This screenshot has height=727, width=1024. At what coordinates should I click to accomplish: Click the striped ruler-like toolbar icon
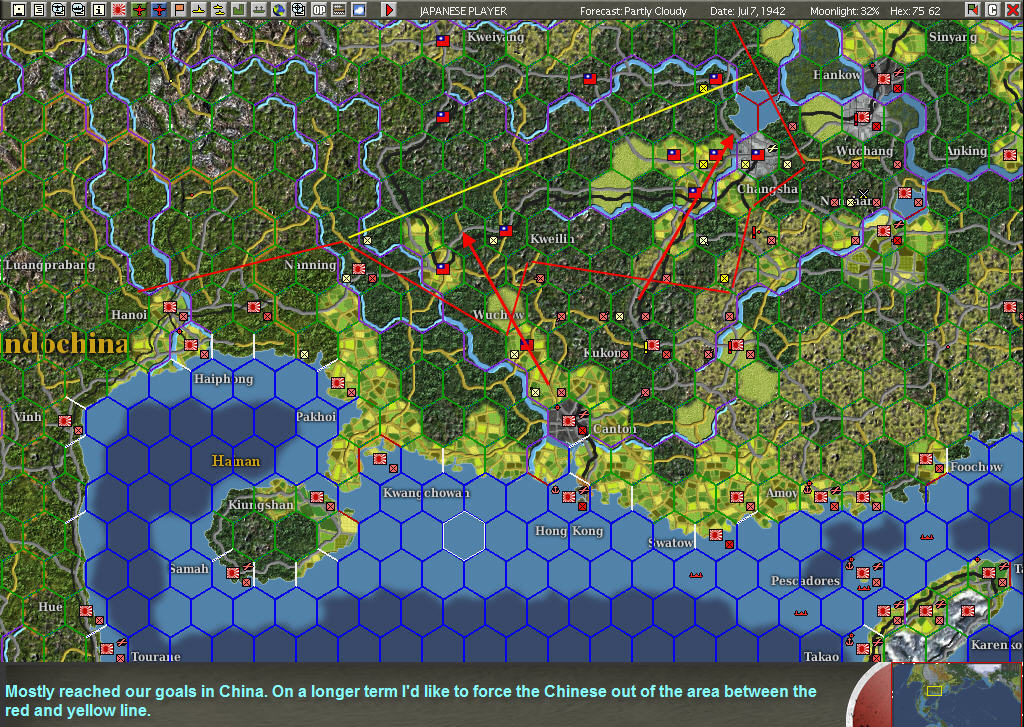338,10
